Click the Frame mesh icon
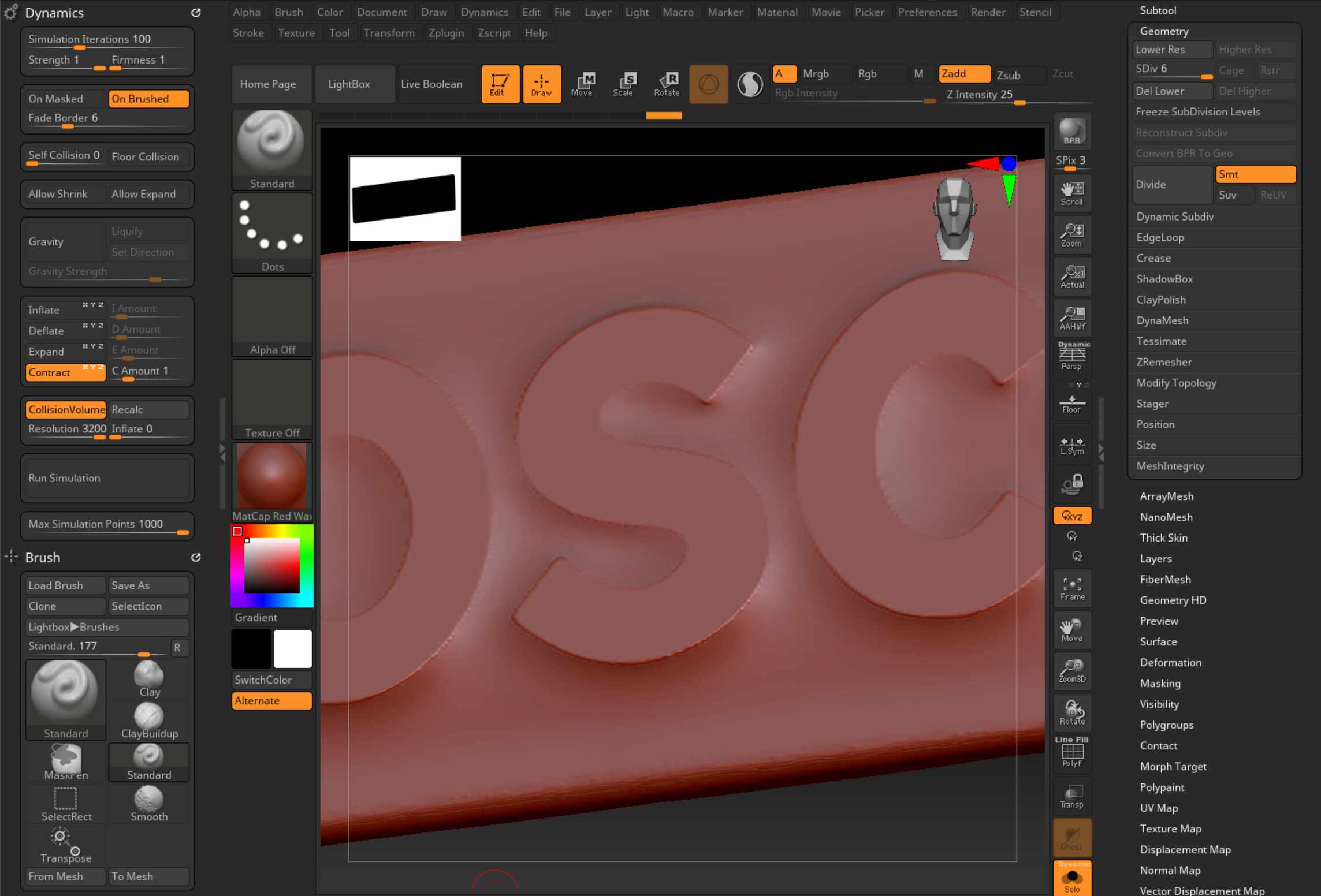Viewport: 1321px width, 896px height. 1072,588
